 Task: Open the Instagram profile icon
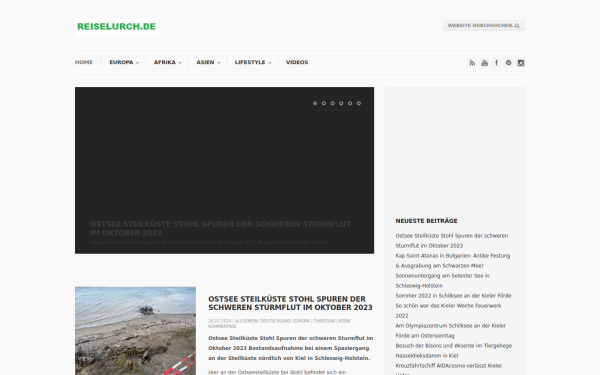(521, 63)
